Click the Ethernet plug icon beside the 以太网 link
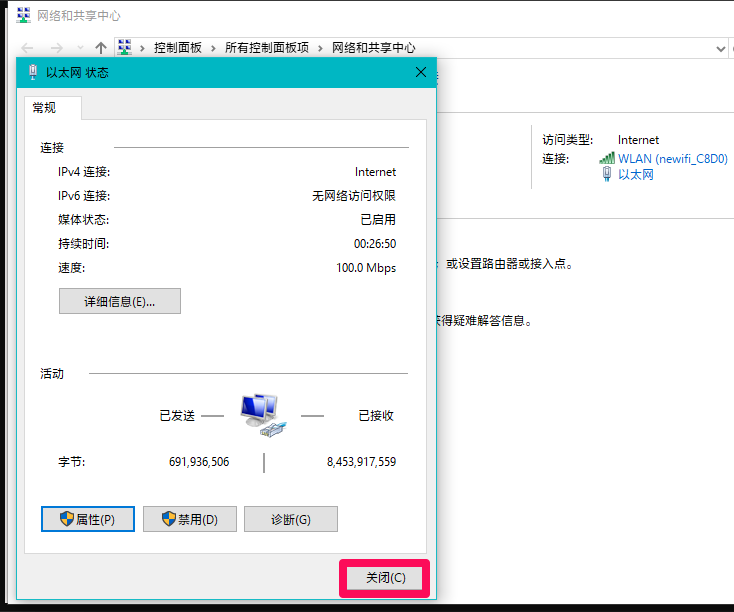The height and width of the screenshot is (612, 734). (x=607, y=174)
